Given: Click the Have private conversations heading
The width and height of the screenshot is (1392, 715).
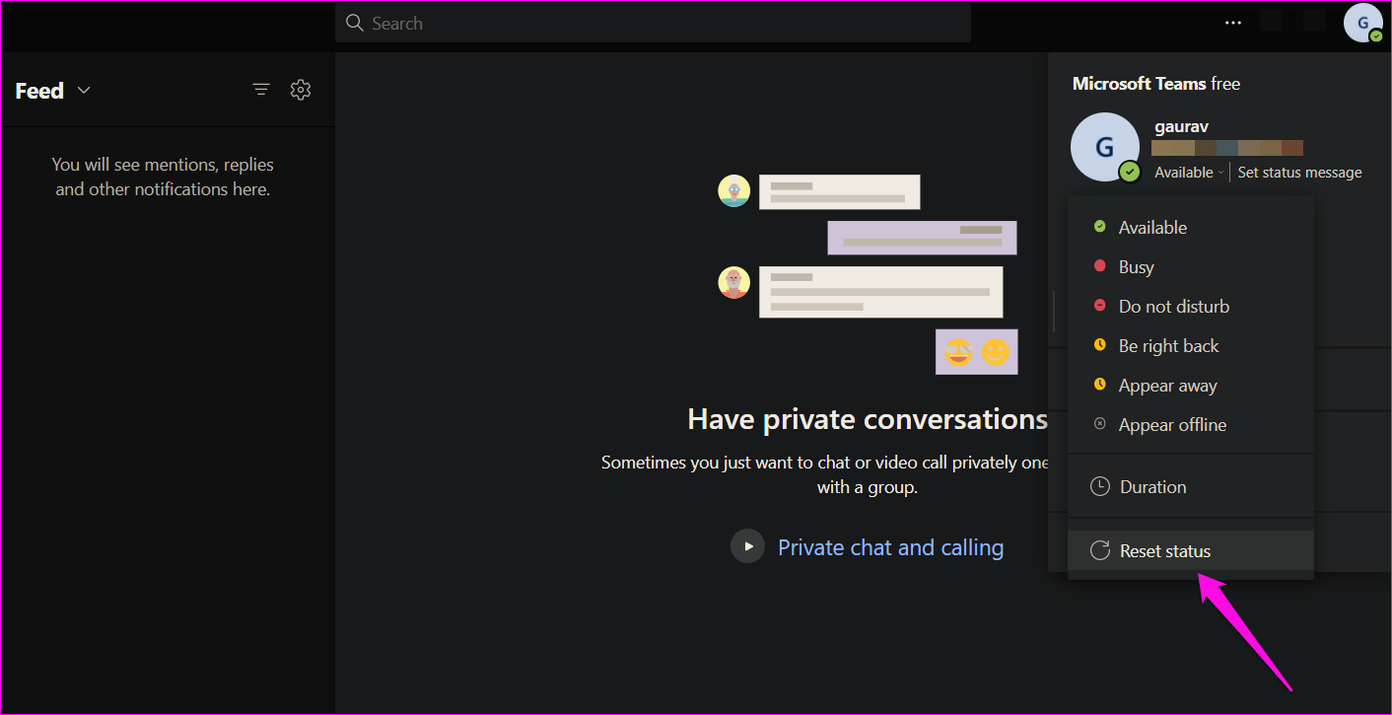Looking at the screenshot, I should pos(867,419).
